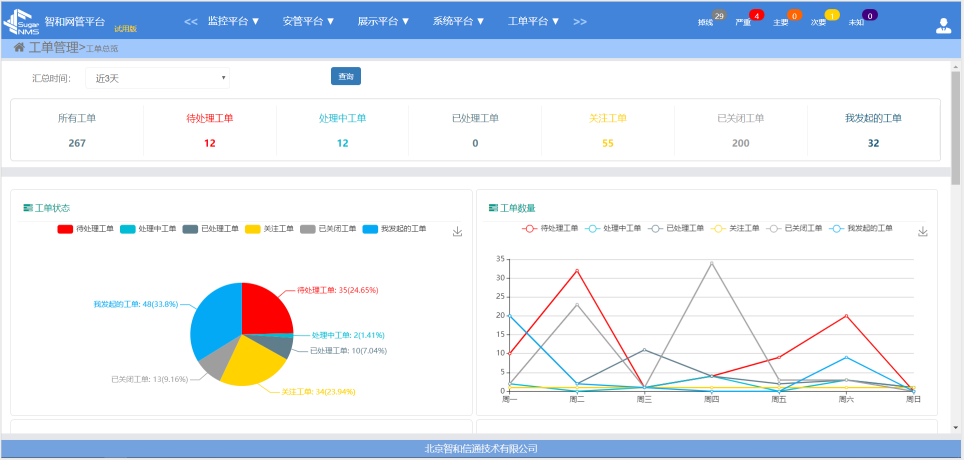Toggle 关注工单 in pie chart legend

pos(269,229)
